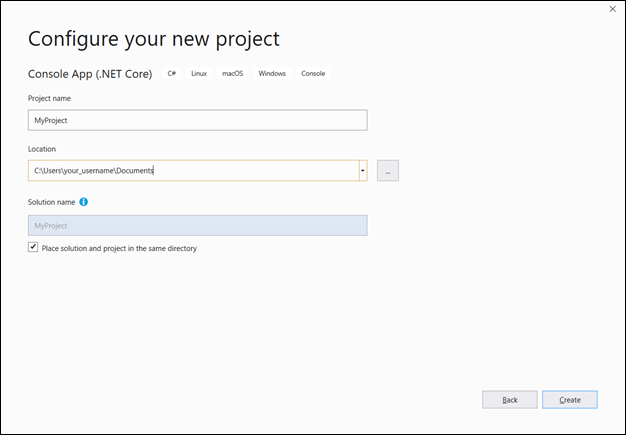Click the Project name text box
Screen dimensions: 626x435
197,120
